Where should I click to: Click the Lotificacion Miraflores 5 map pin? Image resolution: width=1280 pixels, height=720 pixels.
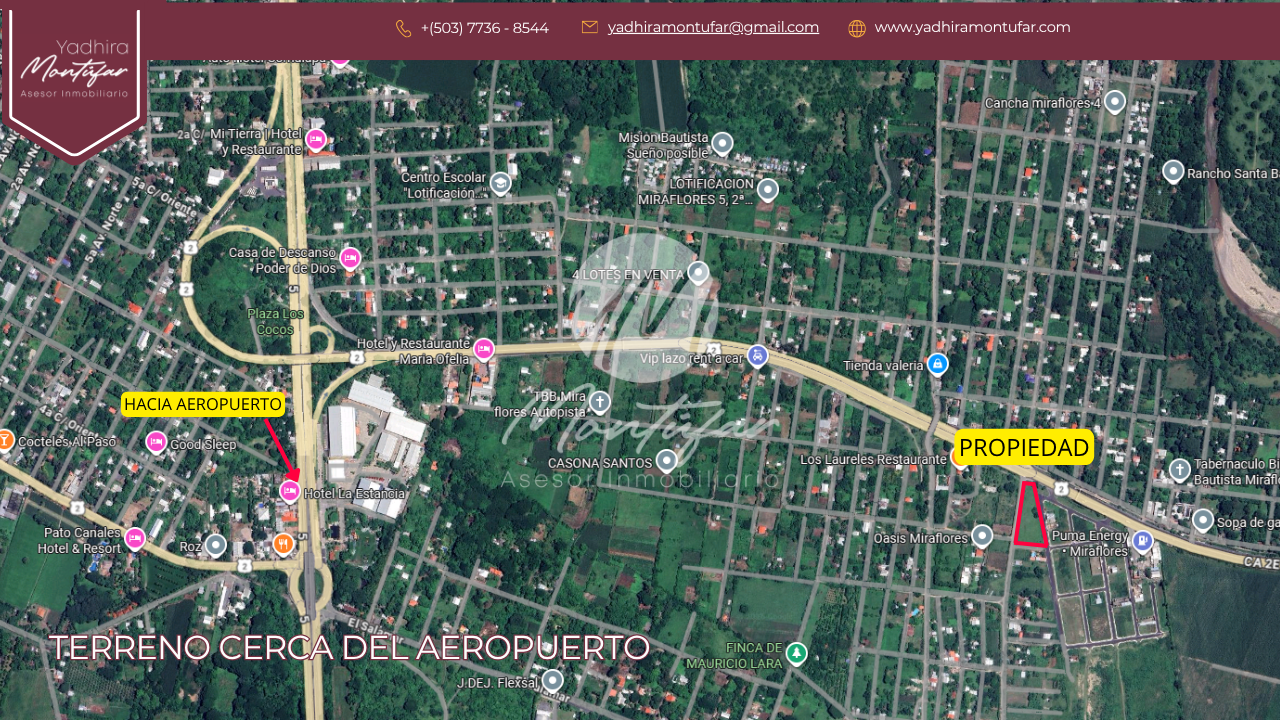coord(767,189)
